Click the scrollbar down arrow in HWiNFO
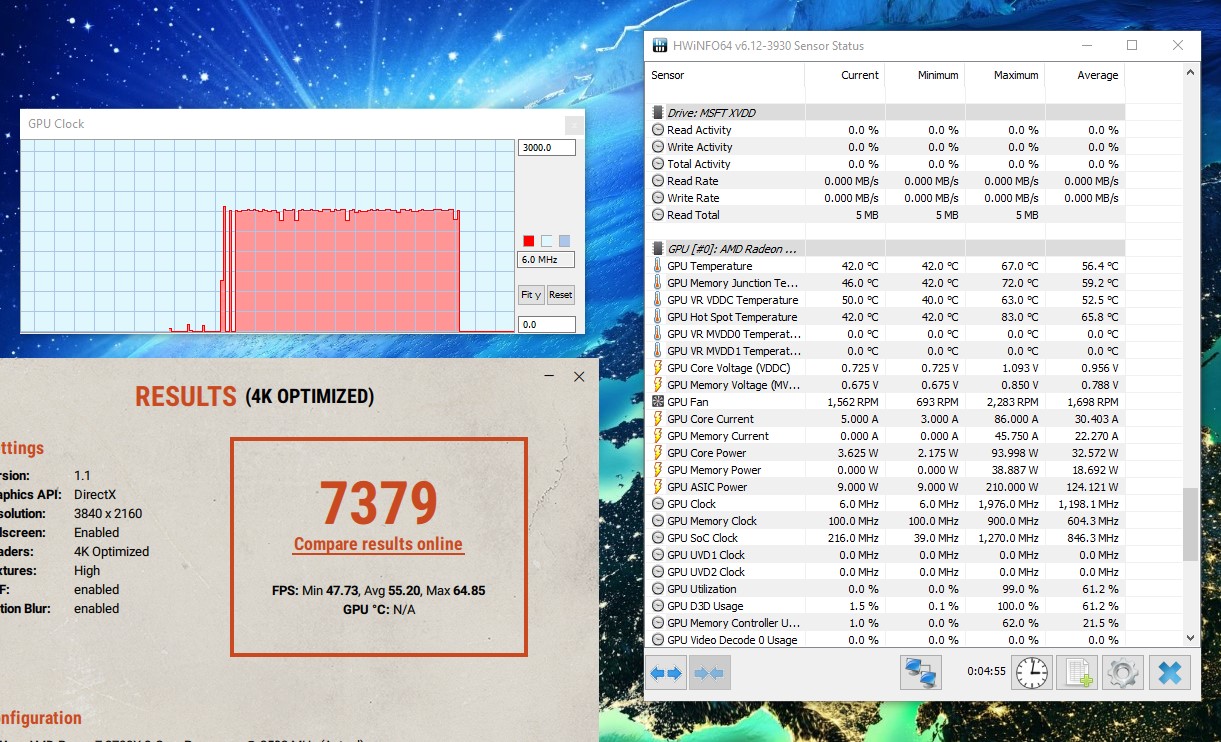 [x=1190, y=638]
